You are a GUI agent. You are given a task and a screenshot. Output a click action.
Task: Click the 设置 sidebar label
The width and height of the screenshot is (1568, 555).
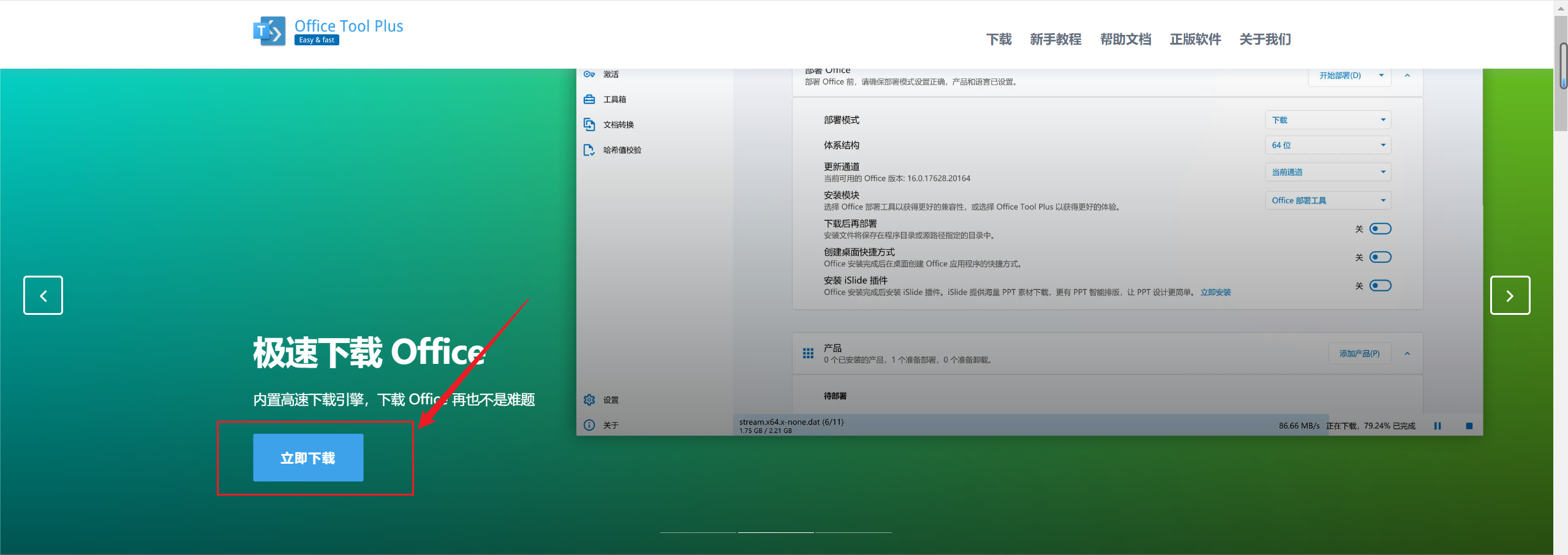pyautogui.click(x=611, y=400)
